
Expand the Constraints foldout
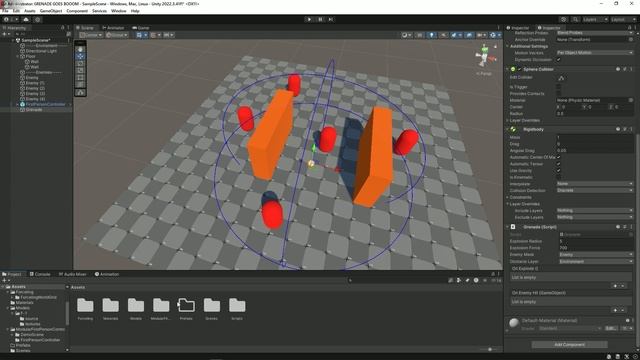coord(508,197)
